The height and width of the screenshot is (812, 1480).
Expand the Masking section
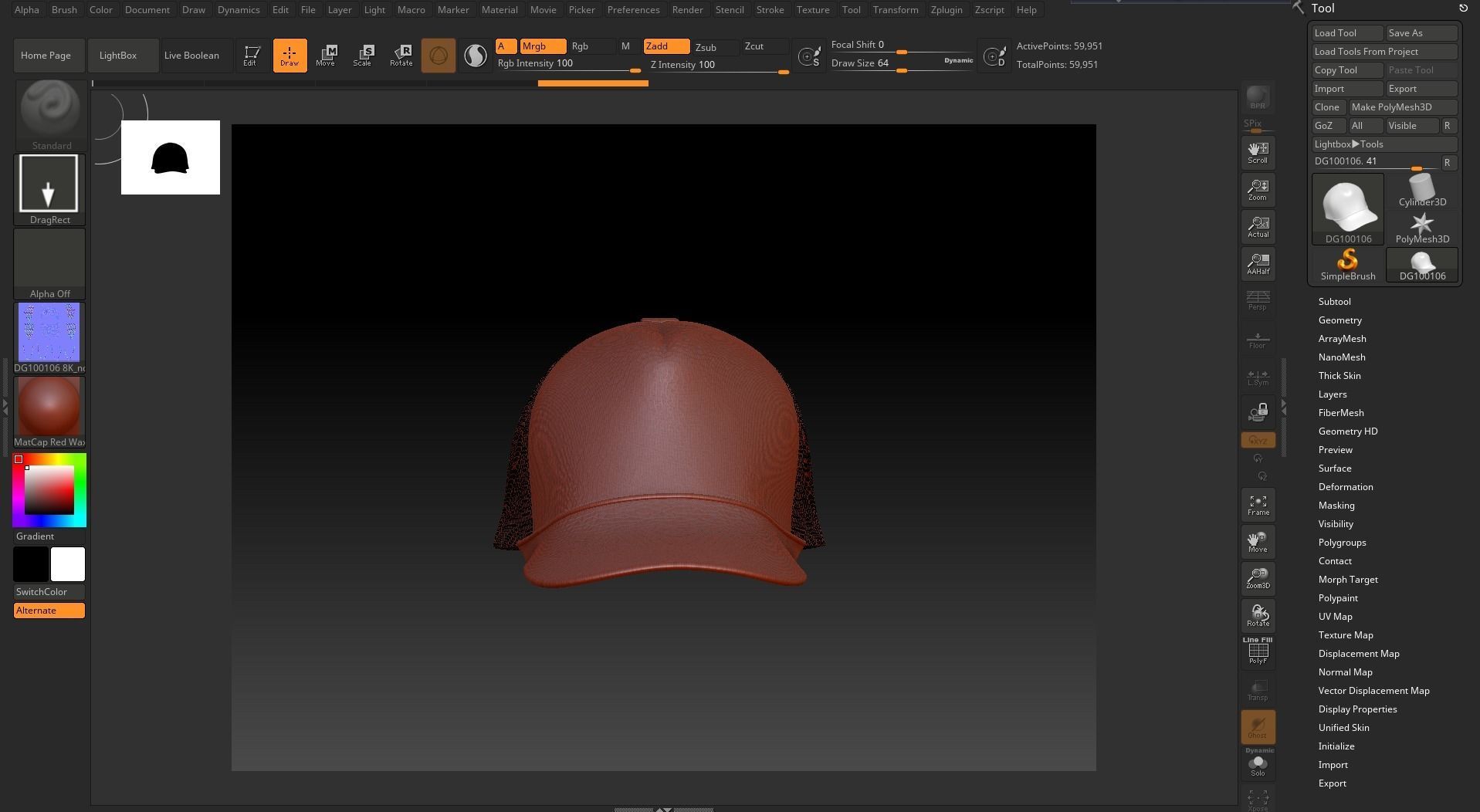pos(1336,506)
